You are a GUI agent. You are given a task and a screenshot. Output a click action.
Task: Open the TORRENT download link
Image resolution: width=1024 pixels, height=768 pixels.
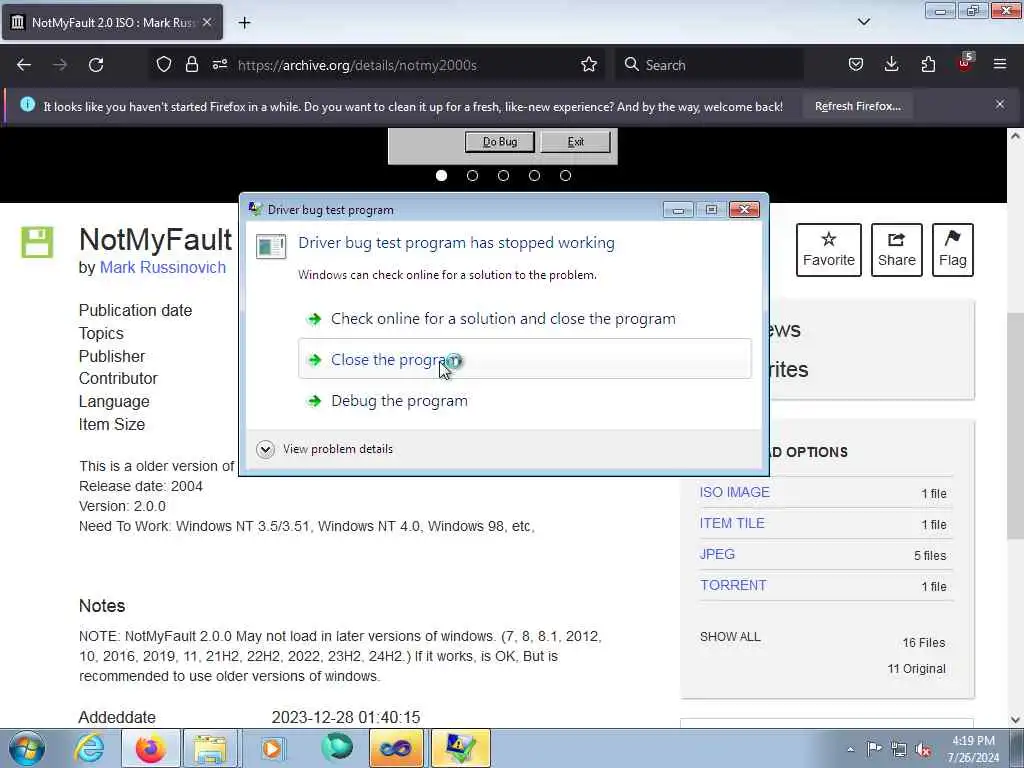(x=733, y=585)
